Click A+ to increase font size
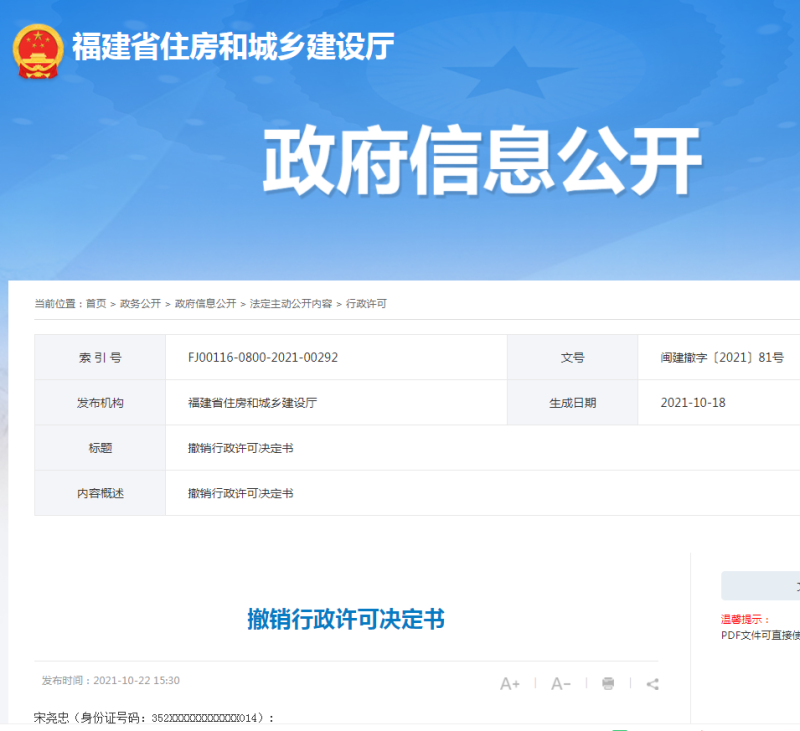This screenshot has width=800, height=731. (510, 683)
